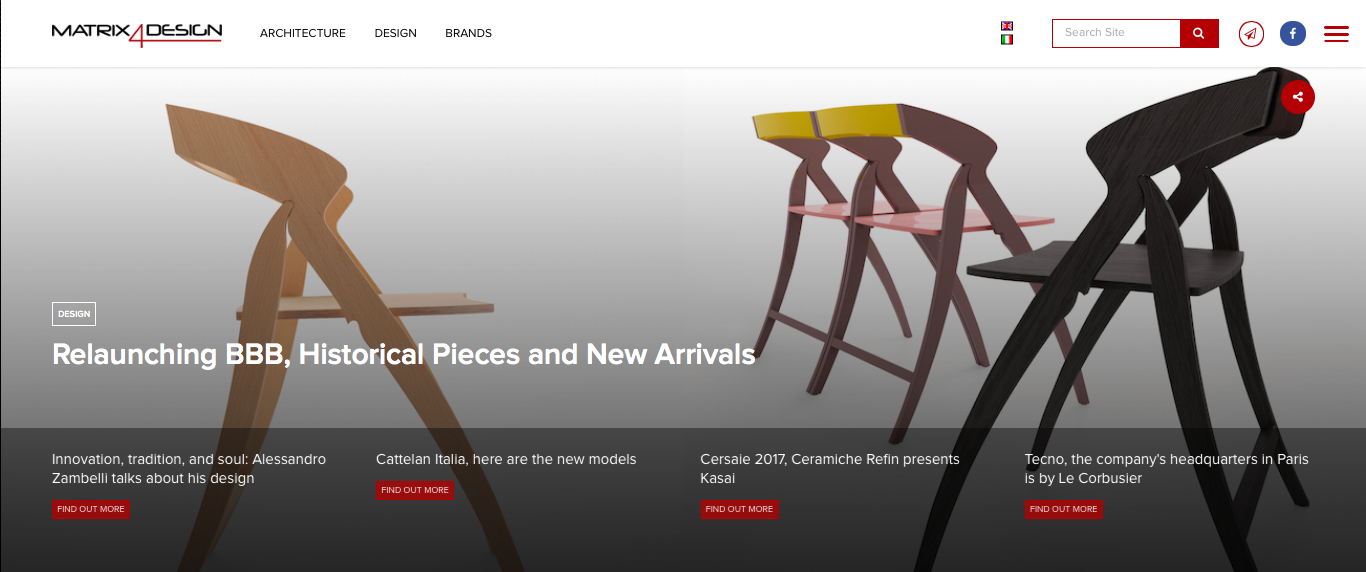Open the Brands menu item
This screenshot has width=1366, height=572.
pyautogui.click(x=469, y=33)
